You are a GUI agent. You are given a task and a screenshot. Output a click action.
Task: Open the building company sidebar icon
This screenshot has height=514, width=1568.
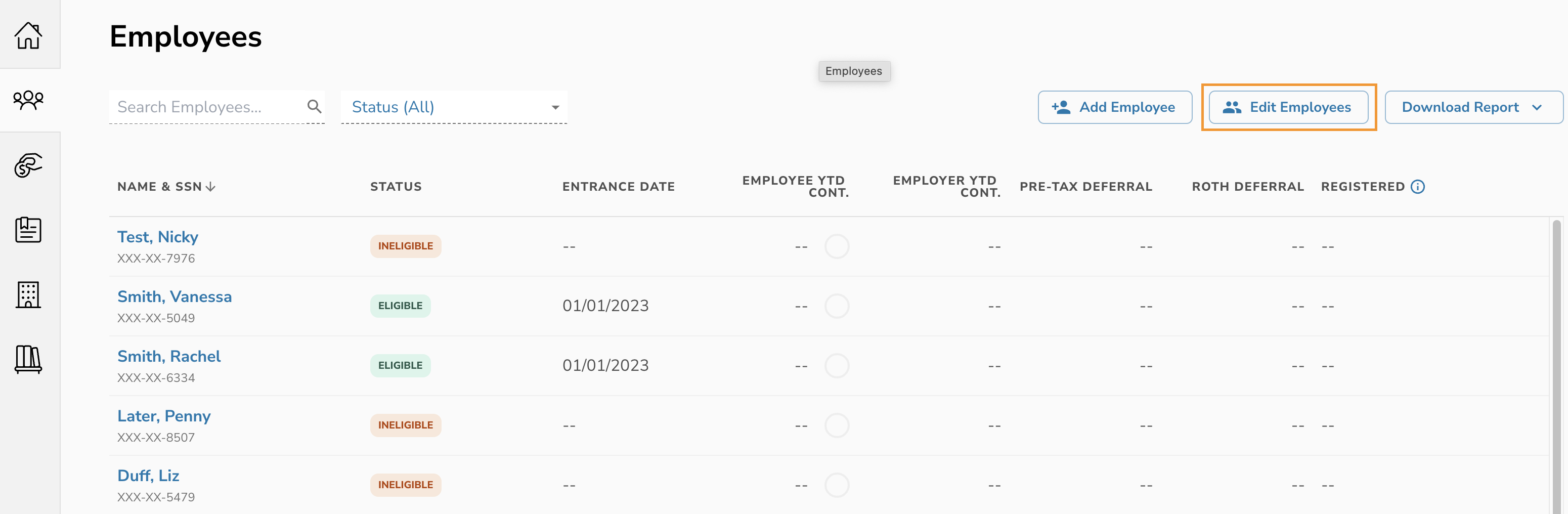(x=28, y=295)
